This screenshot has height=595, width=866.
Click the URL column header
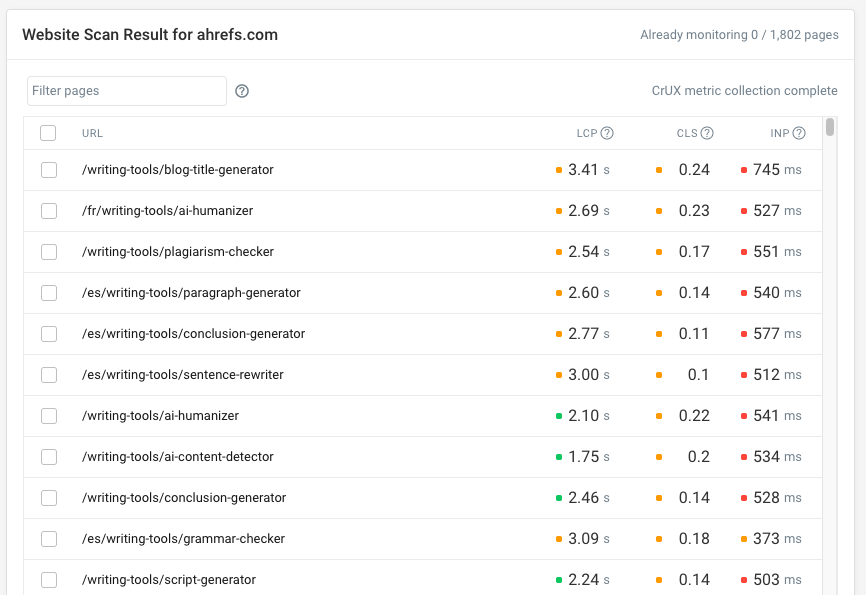click(x=92, y=133)
